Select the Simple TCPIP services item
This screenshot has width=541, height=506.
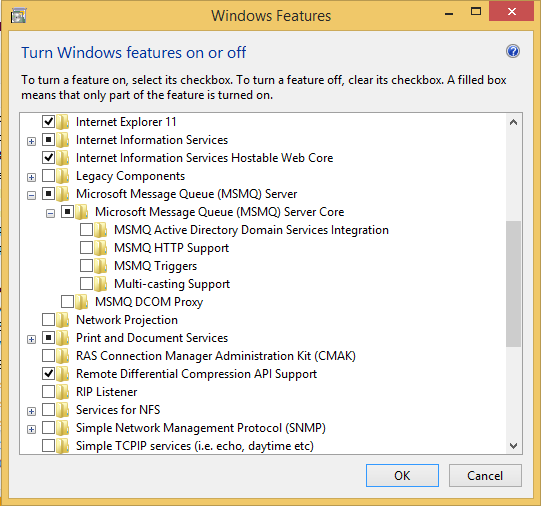click(x=195, y=446)
